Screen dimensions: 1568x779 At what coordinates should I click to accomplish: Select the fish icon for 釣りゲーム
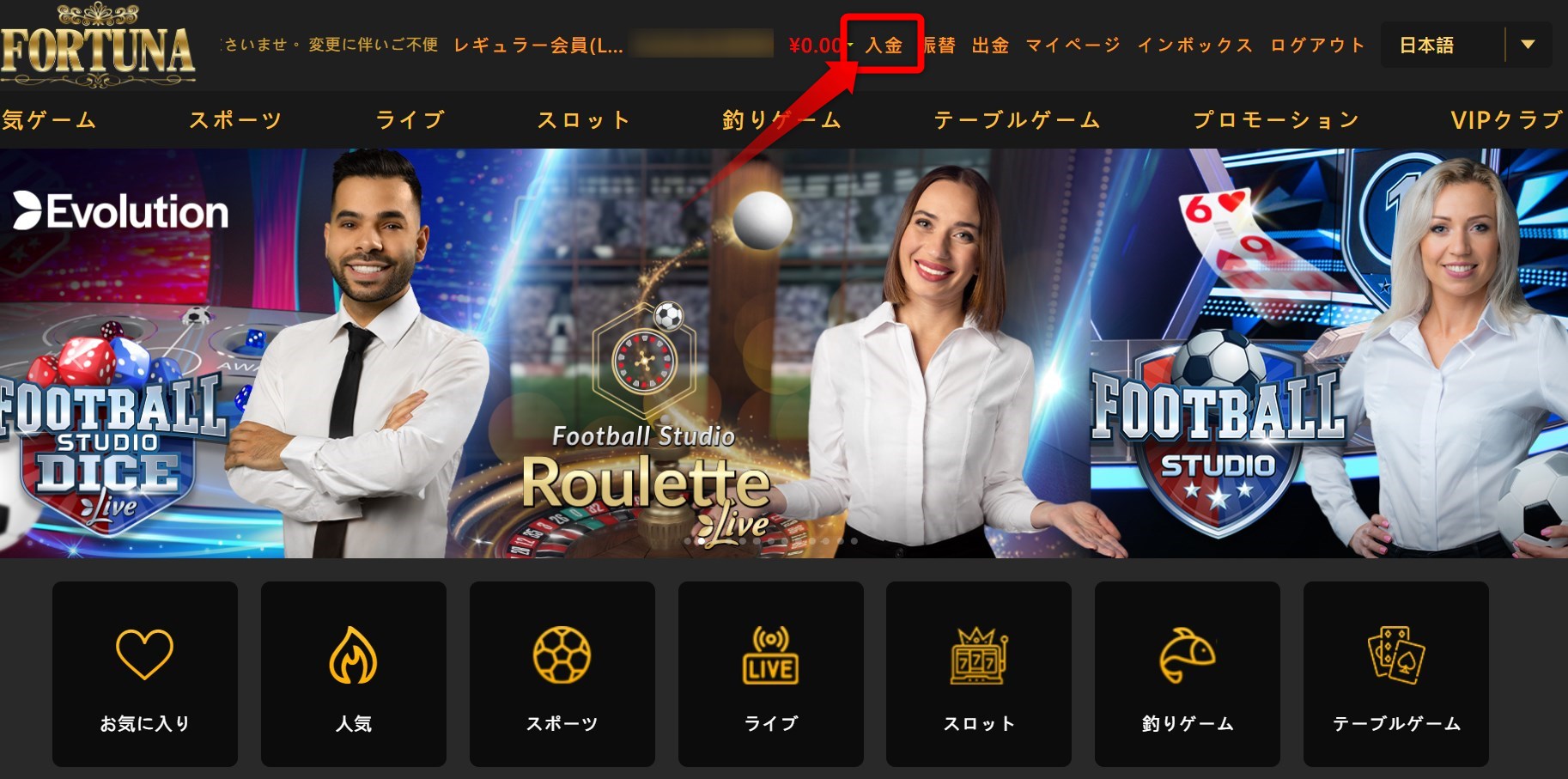pyautogui.click(x=1188, y=655)
